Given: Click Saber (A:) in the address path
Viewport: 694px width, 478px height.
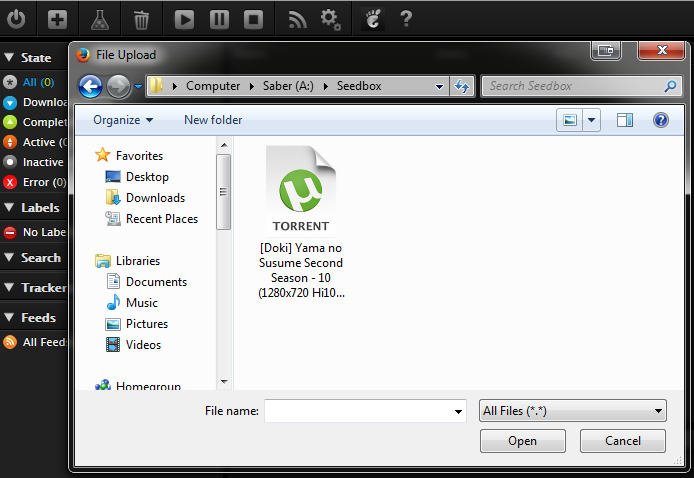Looking at the screenshot, I should [x=288, y=86].
